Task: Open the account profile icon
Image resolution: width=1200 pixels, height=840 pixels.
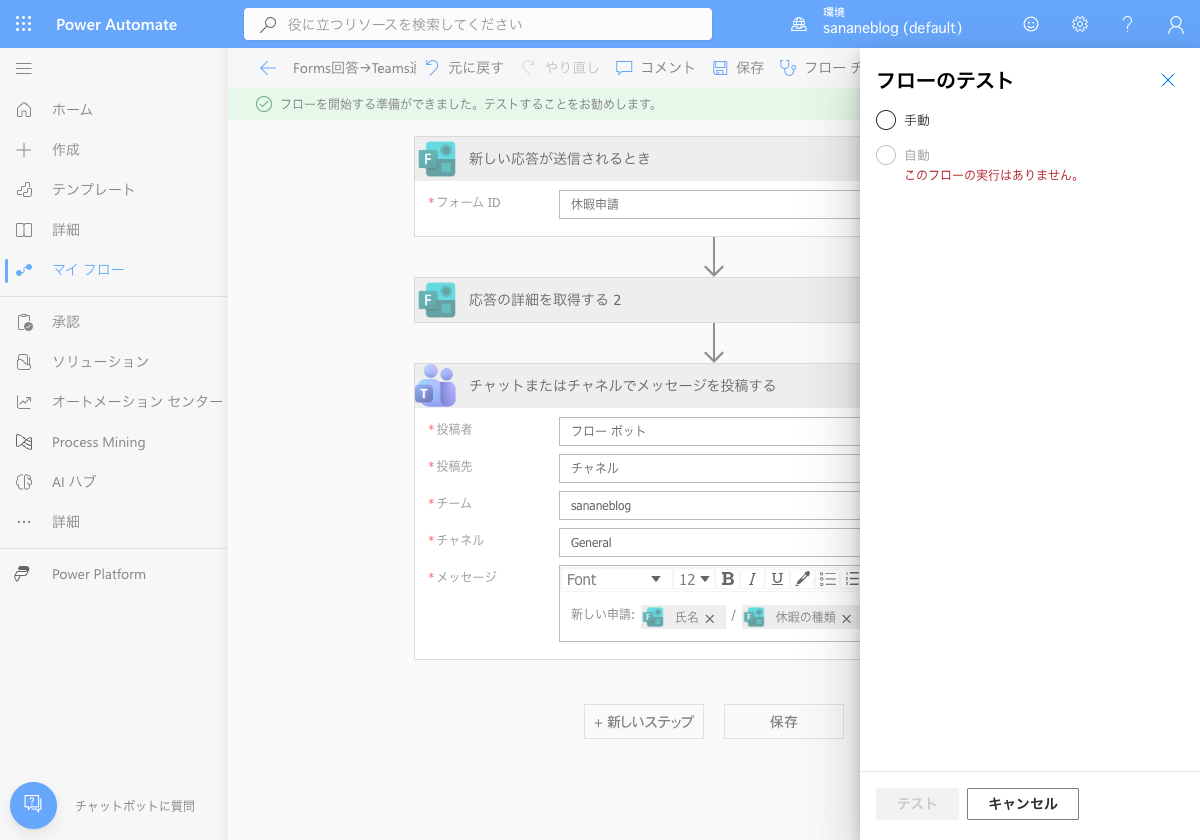Action: click(1176, 24)
